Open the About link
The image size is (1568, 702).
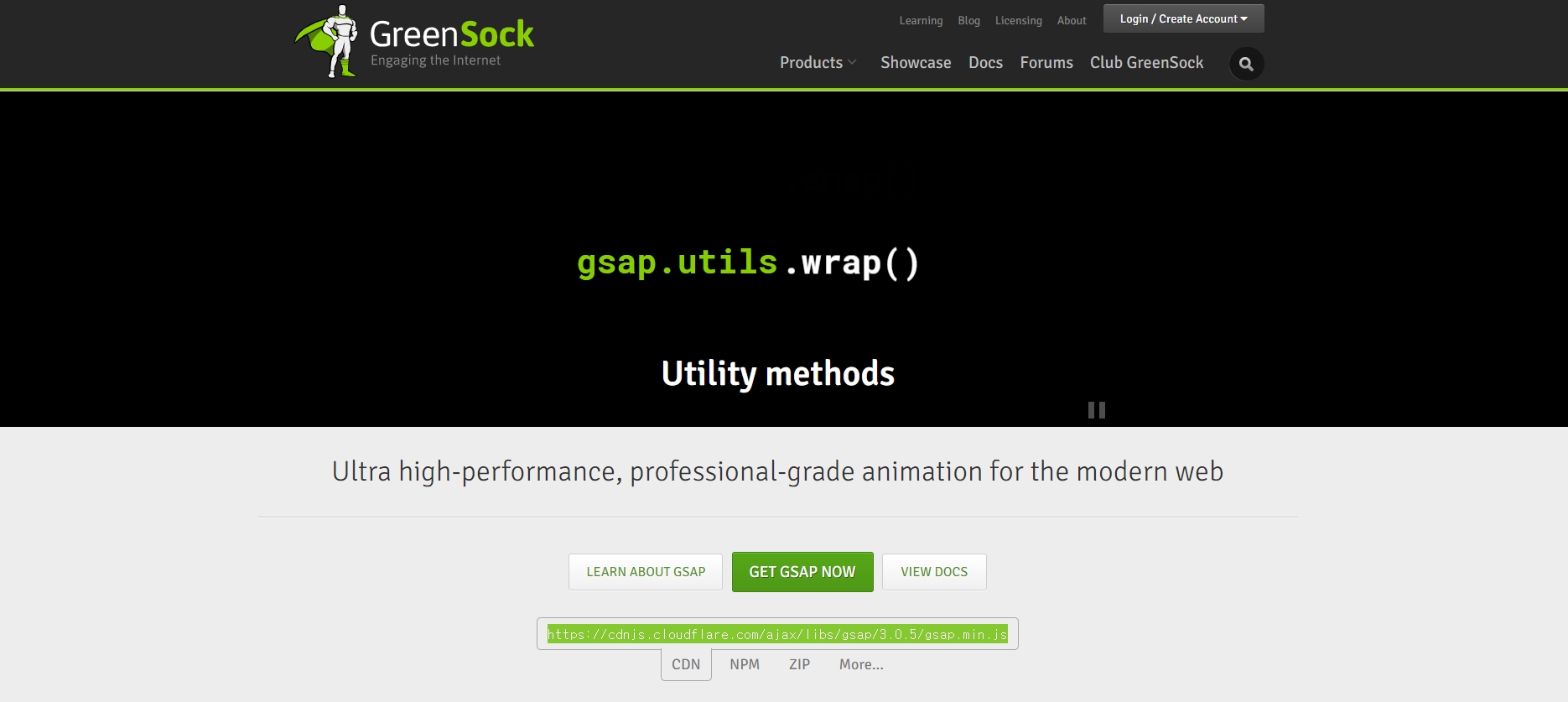(1072, 21)
